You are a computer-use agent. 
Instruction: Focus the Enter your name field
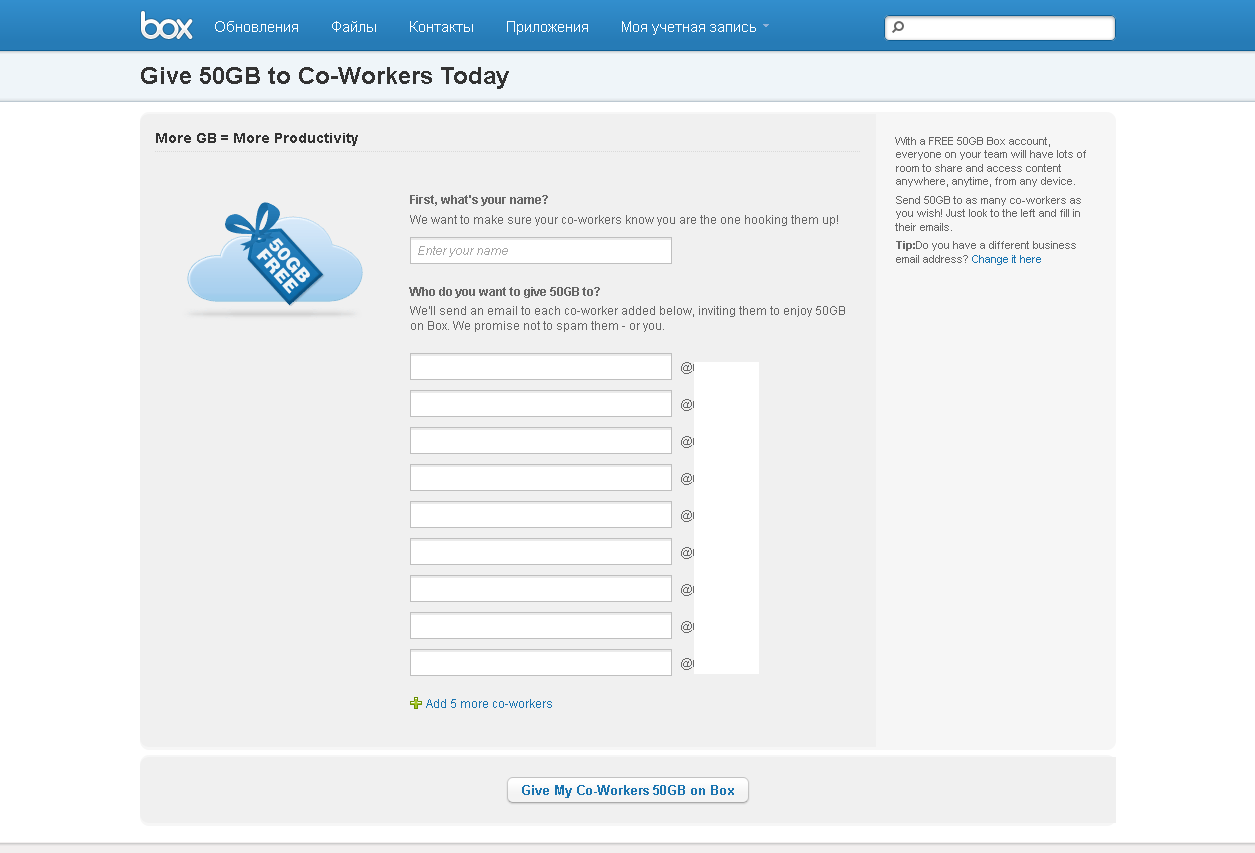(540, 251)
